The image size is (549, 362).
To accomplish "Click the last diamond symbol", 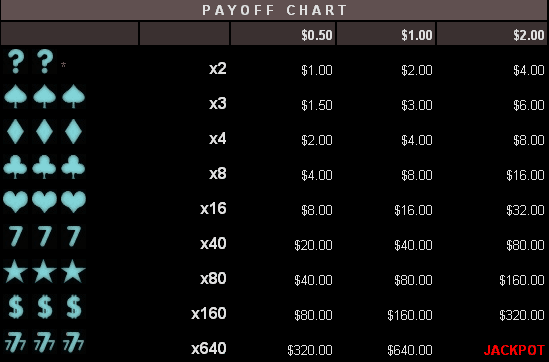I will [73, 132].
